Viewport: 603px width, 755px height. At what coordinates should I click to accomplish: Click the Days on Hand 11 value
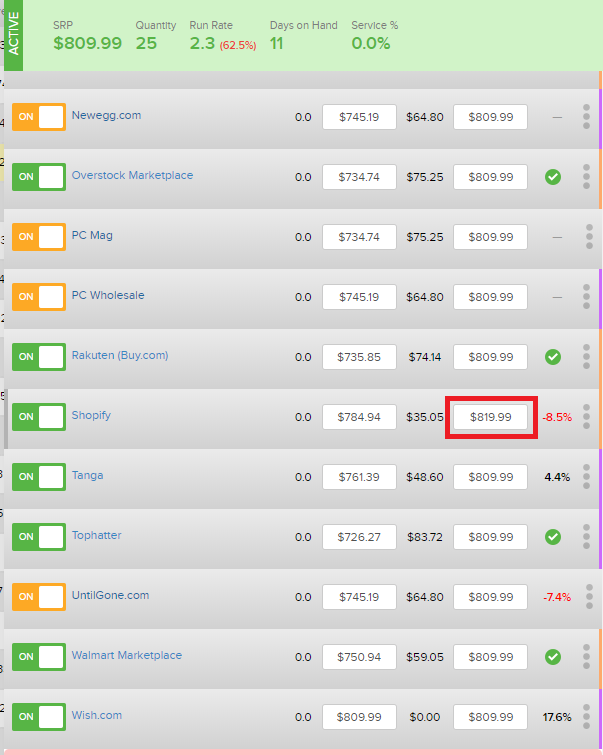pos(276,43)
